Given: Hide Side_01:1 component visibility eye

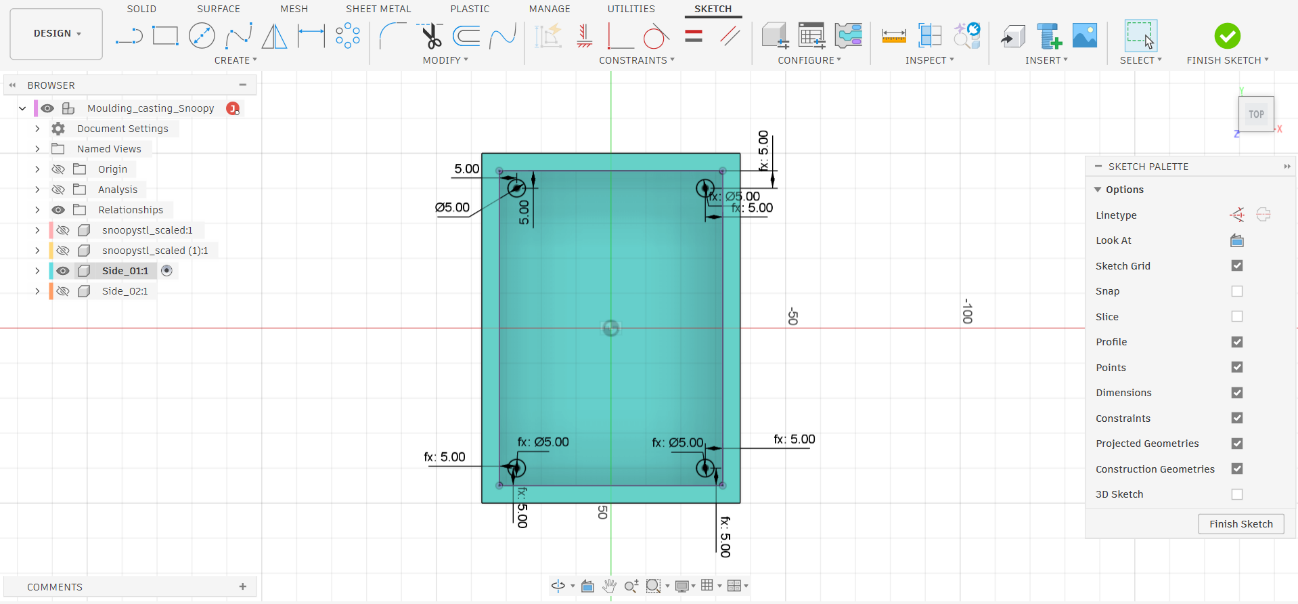Looking at the screenshot, I should tap(63, 270).
